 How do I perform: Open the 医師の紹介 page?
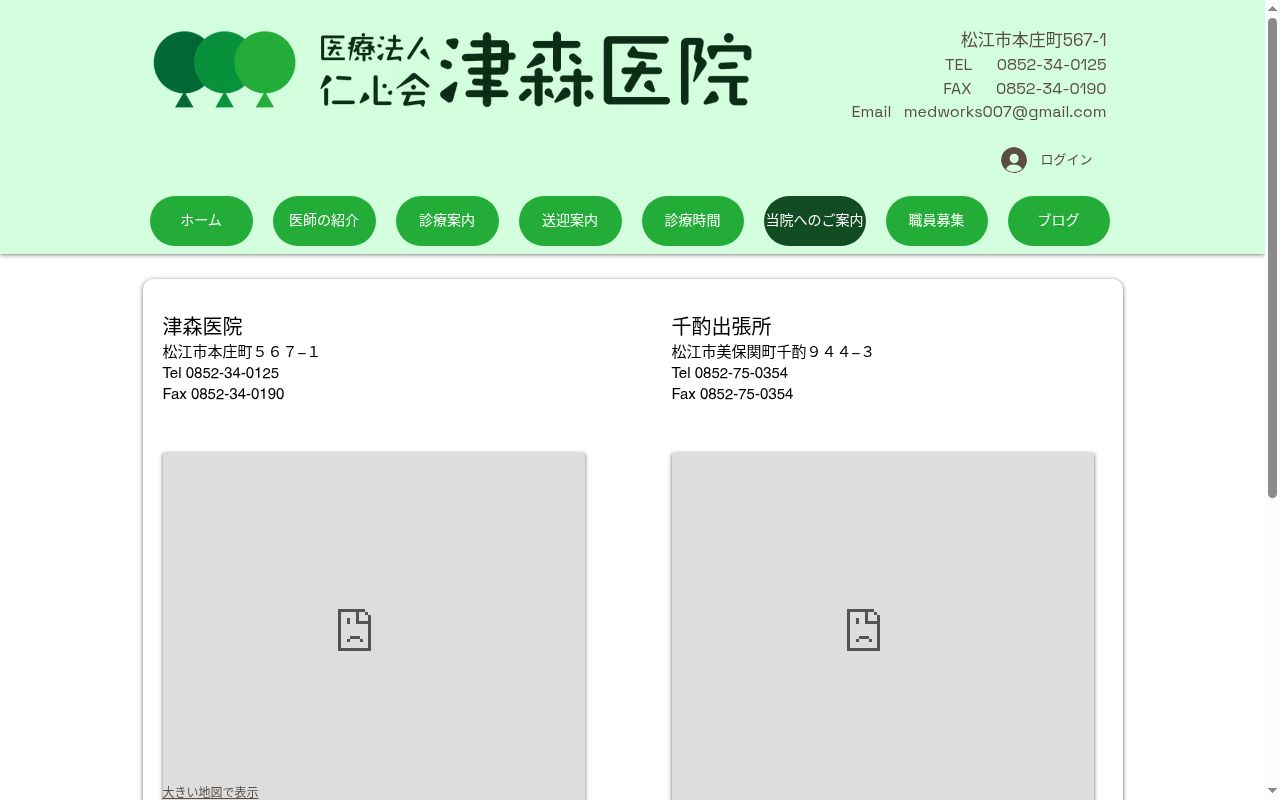324,221
